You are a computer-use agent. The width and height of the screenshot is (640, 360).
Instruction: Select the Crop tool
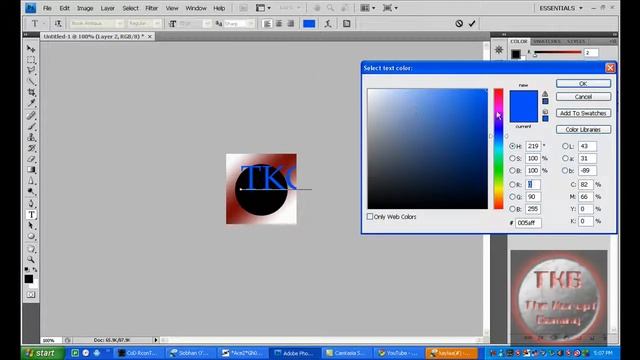point(31,92)
